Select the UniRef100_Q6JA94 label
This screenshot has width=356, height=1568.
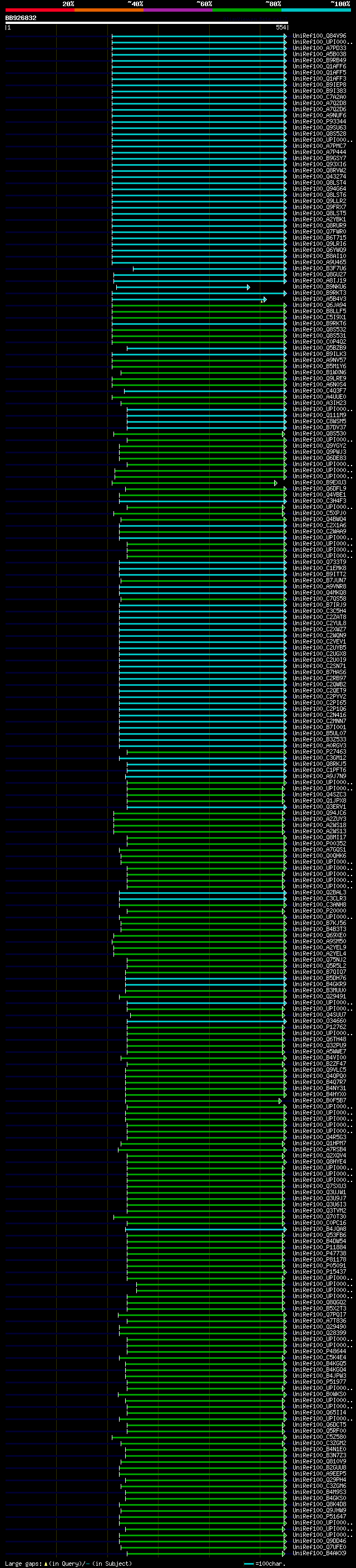(319, 305)
